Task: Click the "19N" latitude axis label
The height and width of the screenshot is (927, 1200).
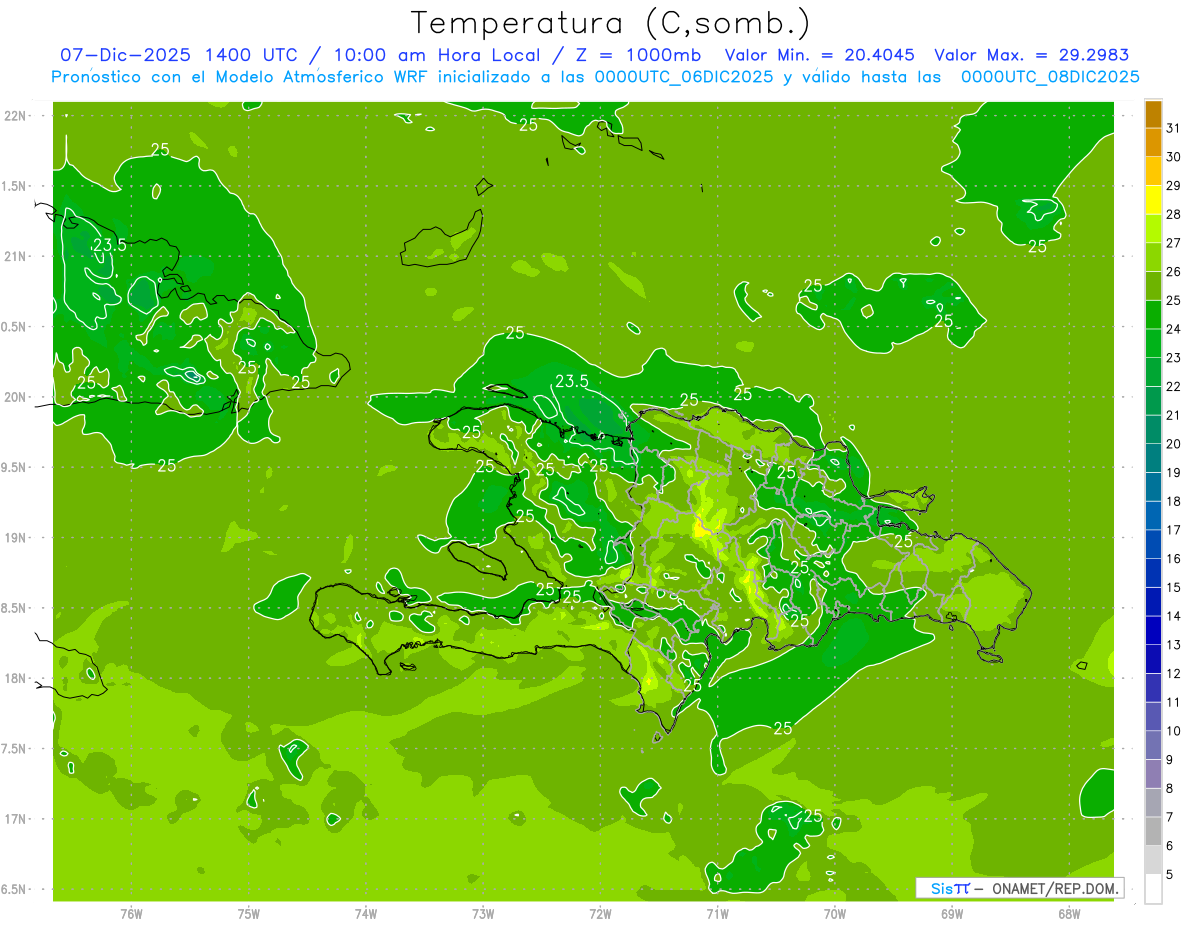Action: pyautogui.click(x=16, y=538)
